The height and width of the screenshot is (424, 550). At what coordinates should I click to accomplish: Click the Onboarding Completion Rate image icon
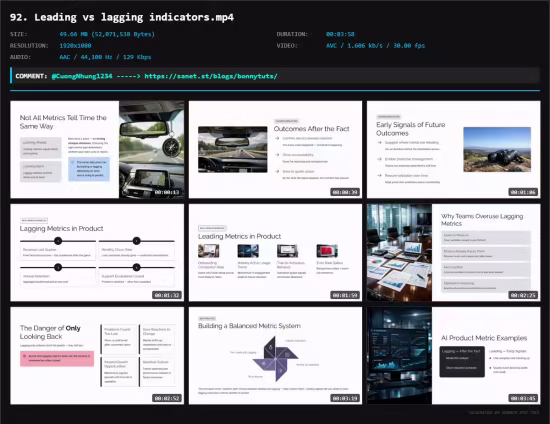coord(208,251)
